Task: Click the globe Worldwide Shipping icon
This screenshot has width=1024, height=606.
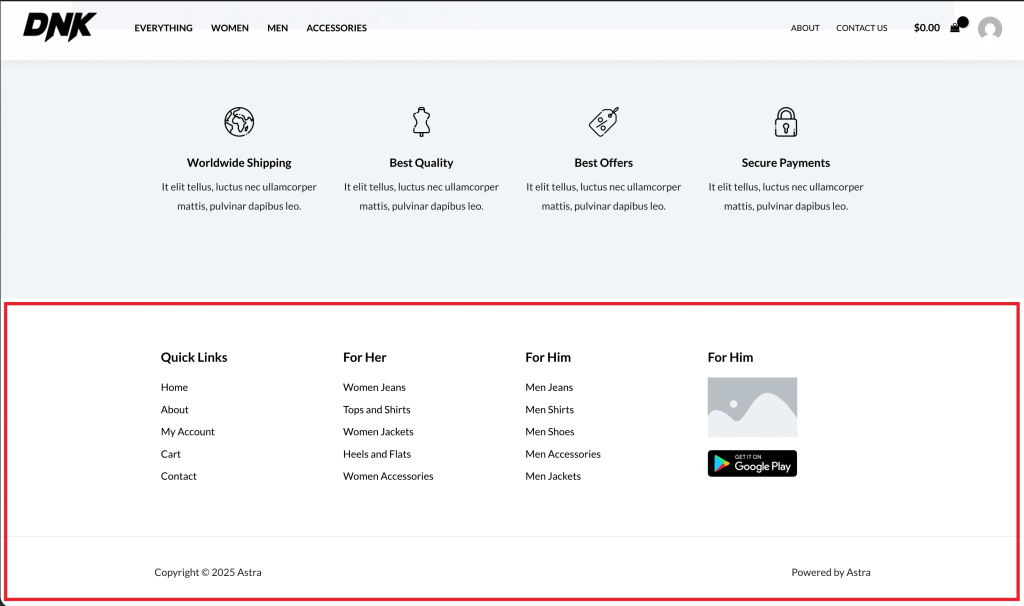Action: tap(239, 121)
